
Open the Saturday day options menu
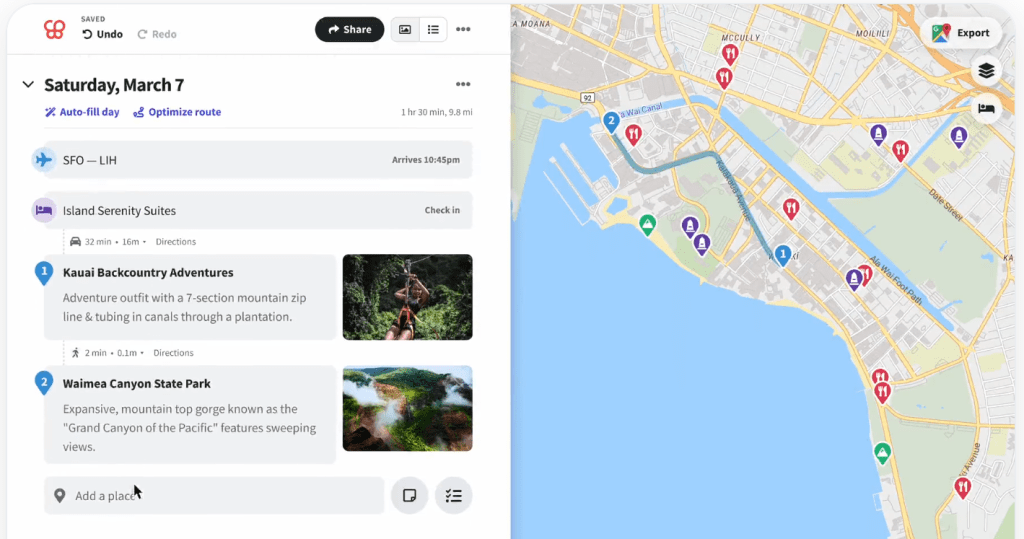(463, 85)
